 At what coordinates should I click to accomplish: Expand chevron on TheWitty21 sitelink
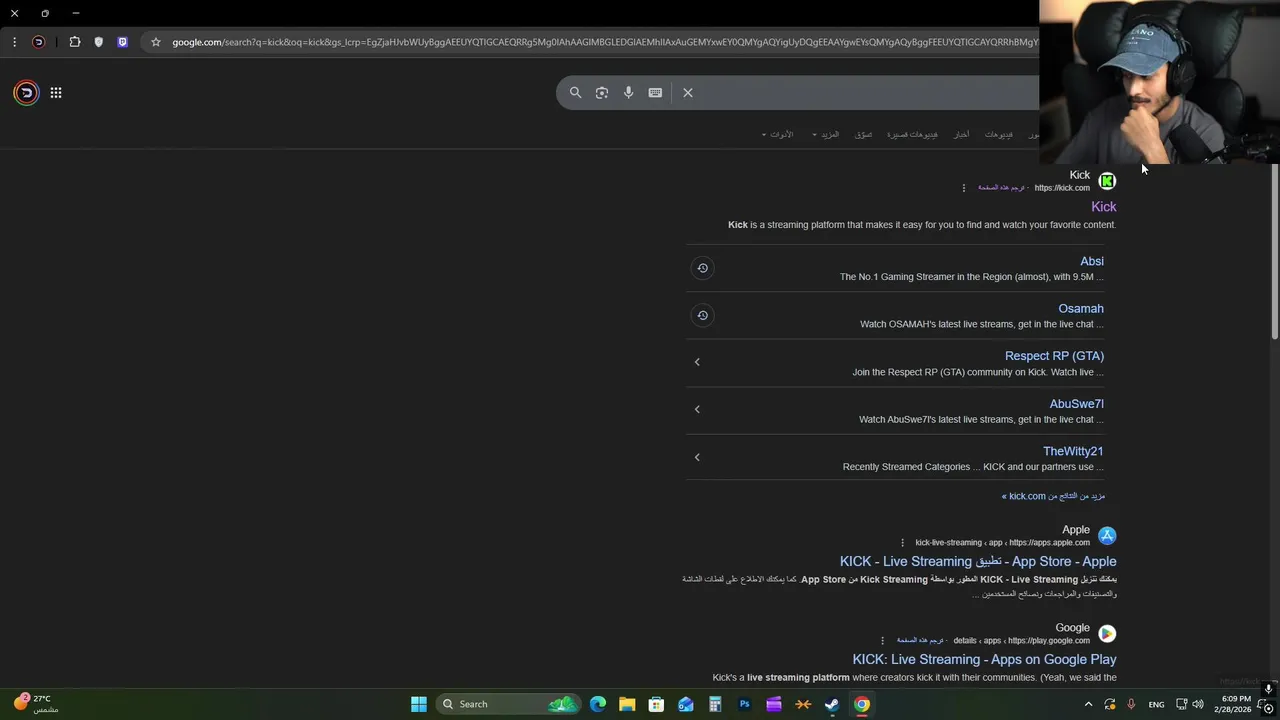coord(697,457)
